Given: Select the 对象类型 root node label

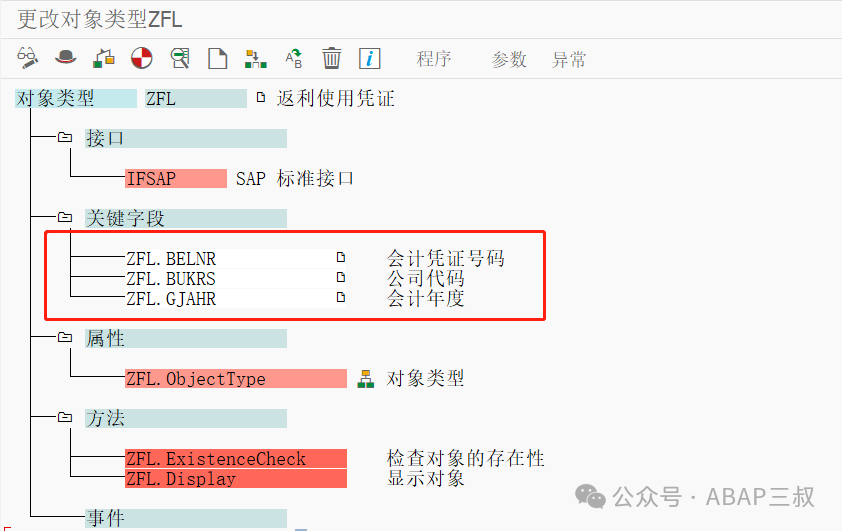Looking at the screenshot, I should 76,99.
